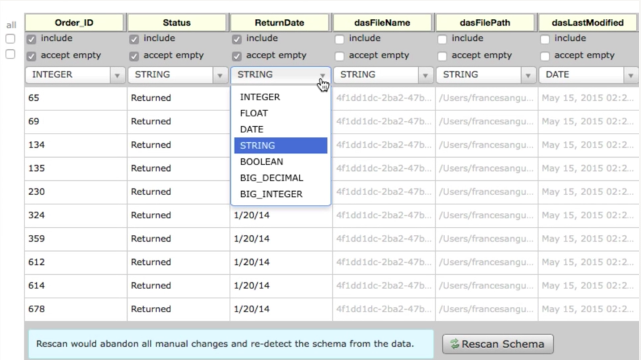Click the dasFileName value in row 678

click(384, 309)
